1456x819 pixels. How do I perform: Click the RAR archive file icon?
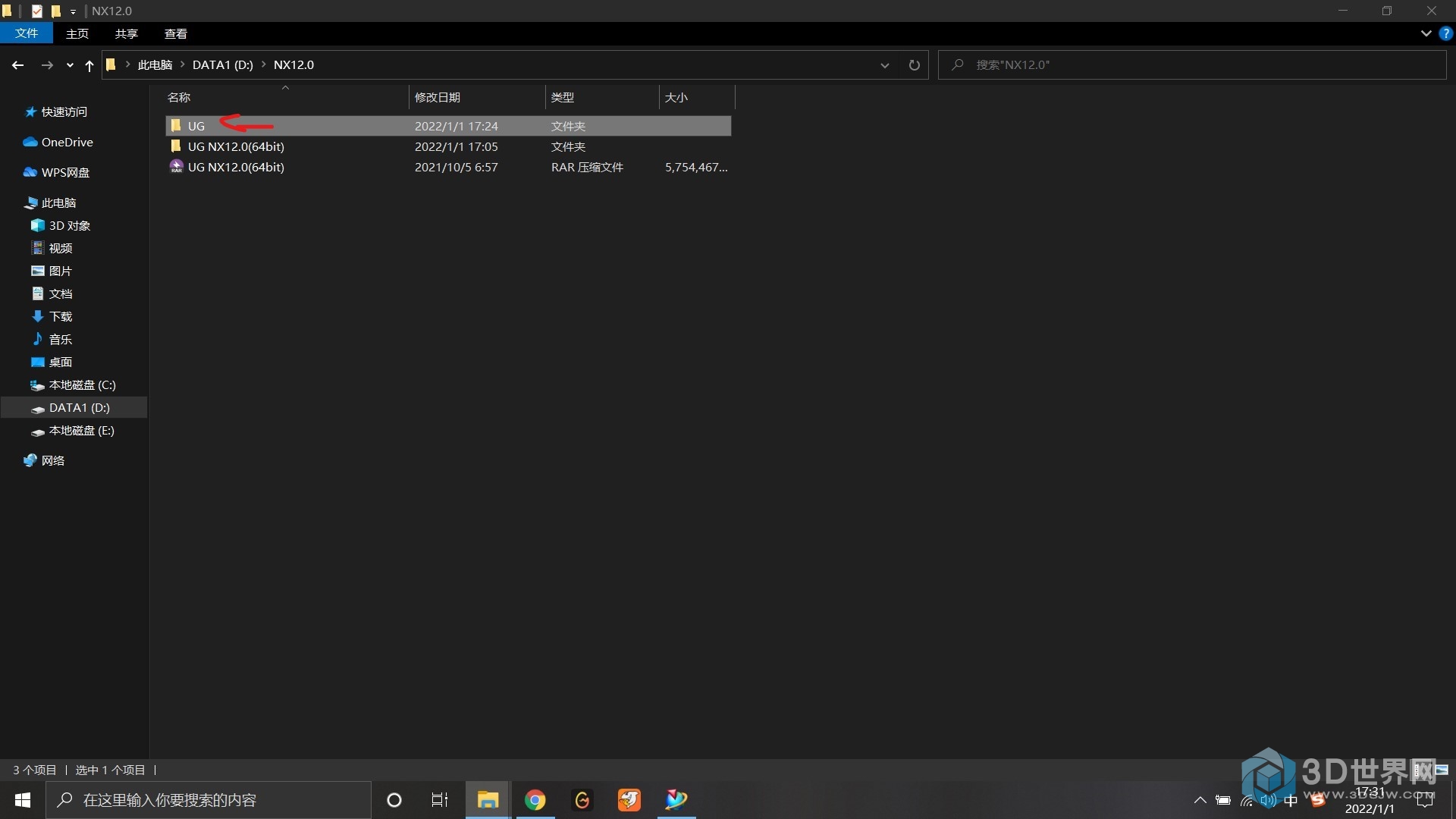tap(176, 167)
